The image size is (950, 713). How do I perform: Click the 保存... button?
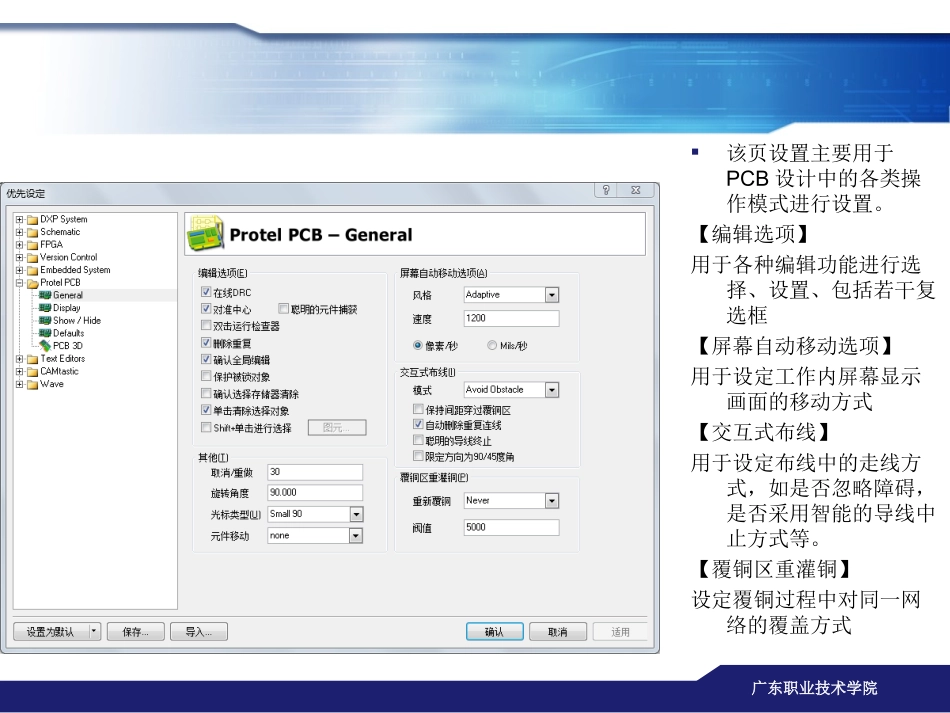[136, 631]
